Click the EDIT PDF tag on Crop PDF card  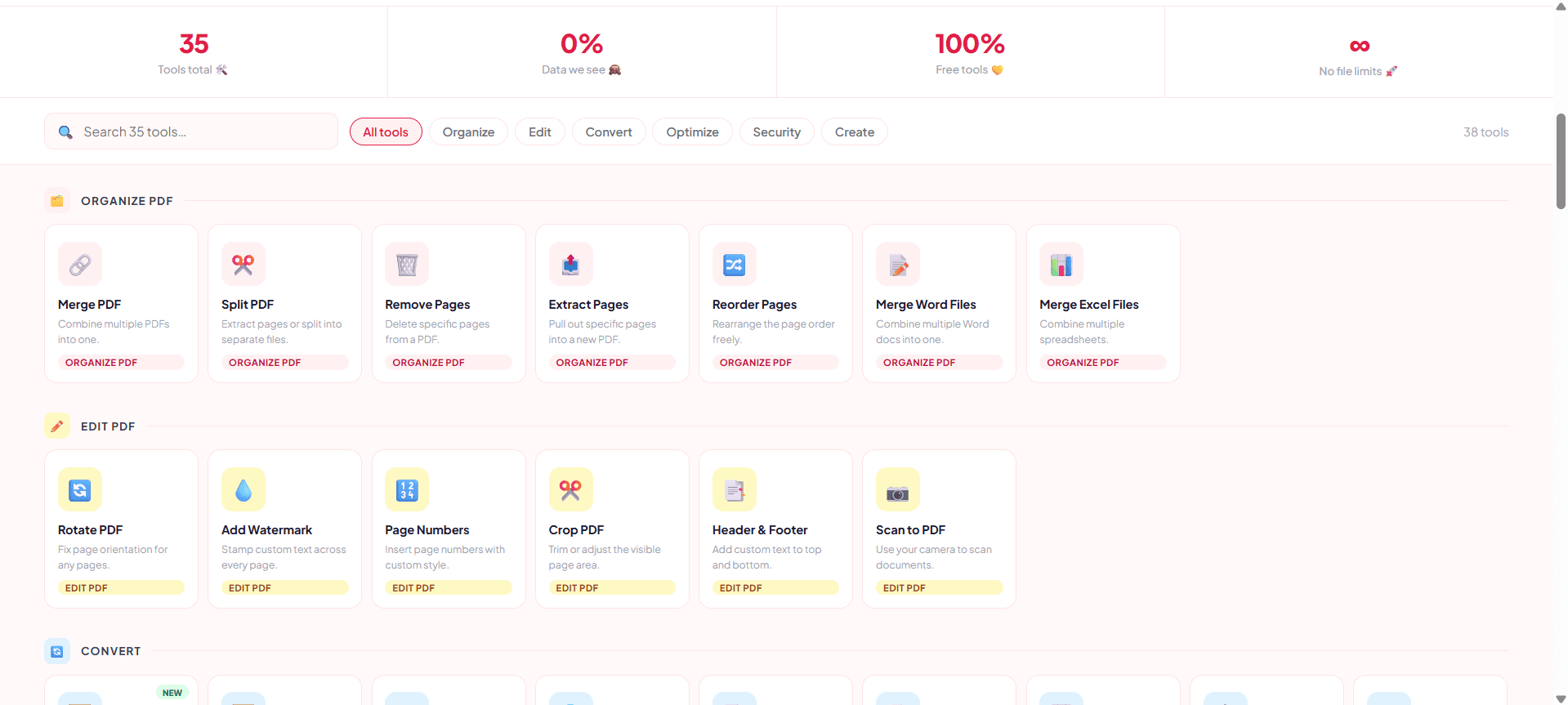[612, 587]
